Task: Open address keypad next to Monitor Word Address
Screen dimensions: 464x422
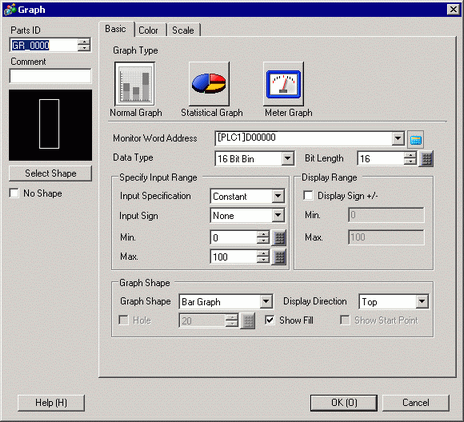Action: coord(415,139)
